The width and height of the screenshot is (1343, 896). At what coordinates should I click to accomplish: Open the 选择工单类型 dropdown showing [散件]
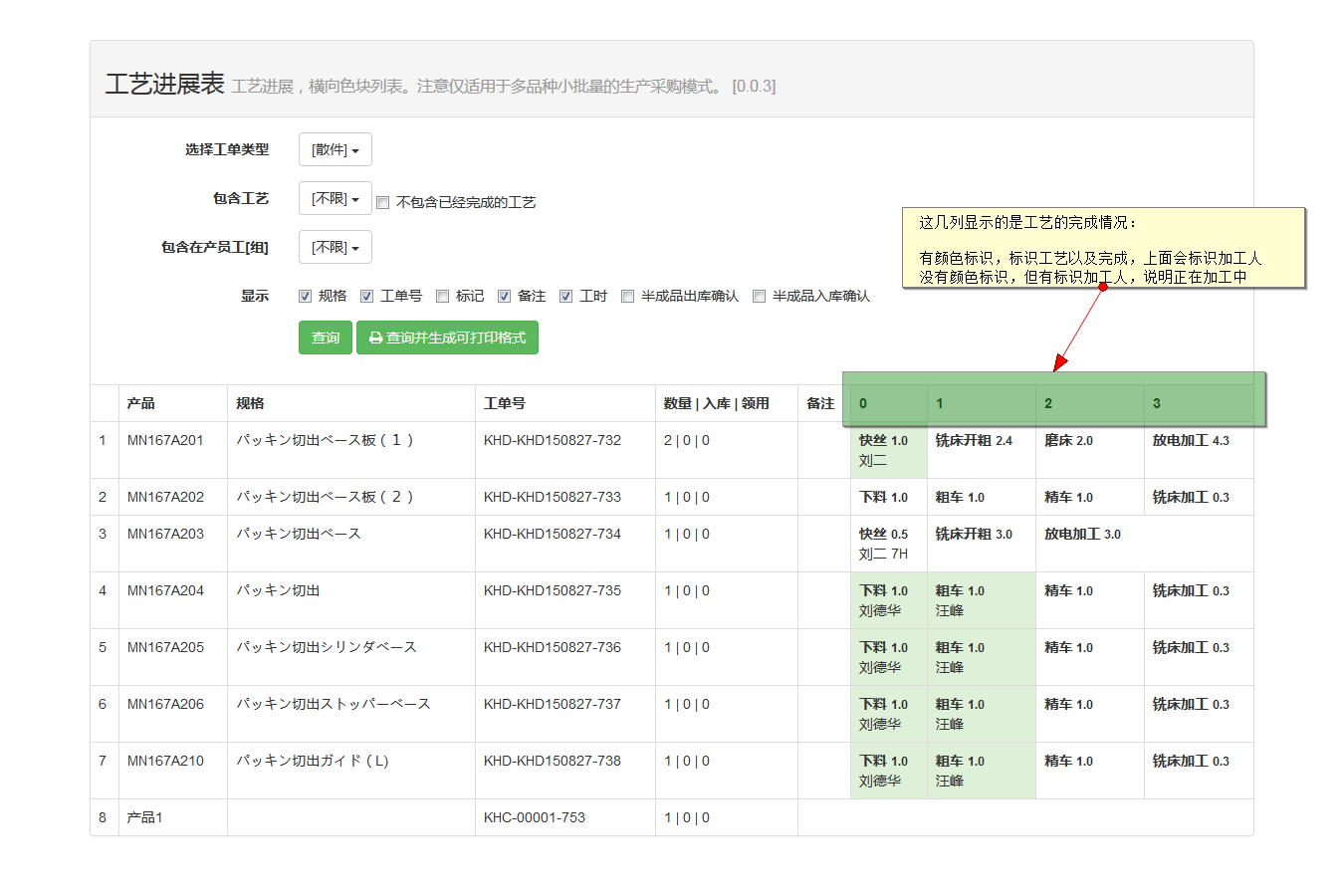(335, 149)
